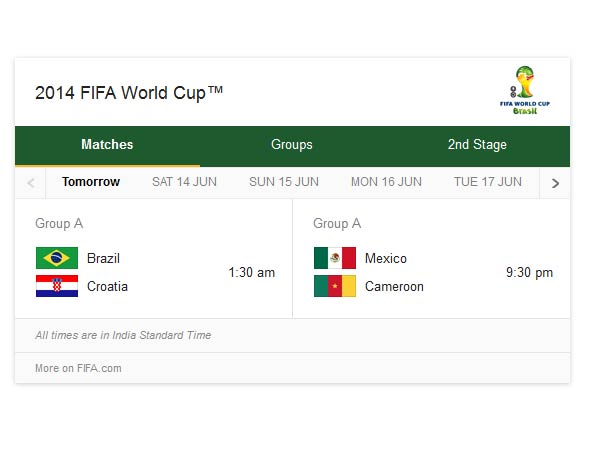Open the Mexico vs Cameroon 9:30 pm match
This screenshot has height=450, width=600.
529,272
